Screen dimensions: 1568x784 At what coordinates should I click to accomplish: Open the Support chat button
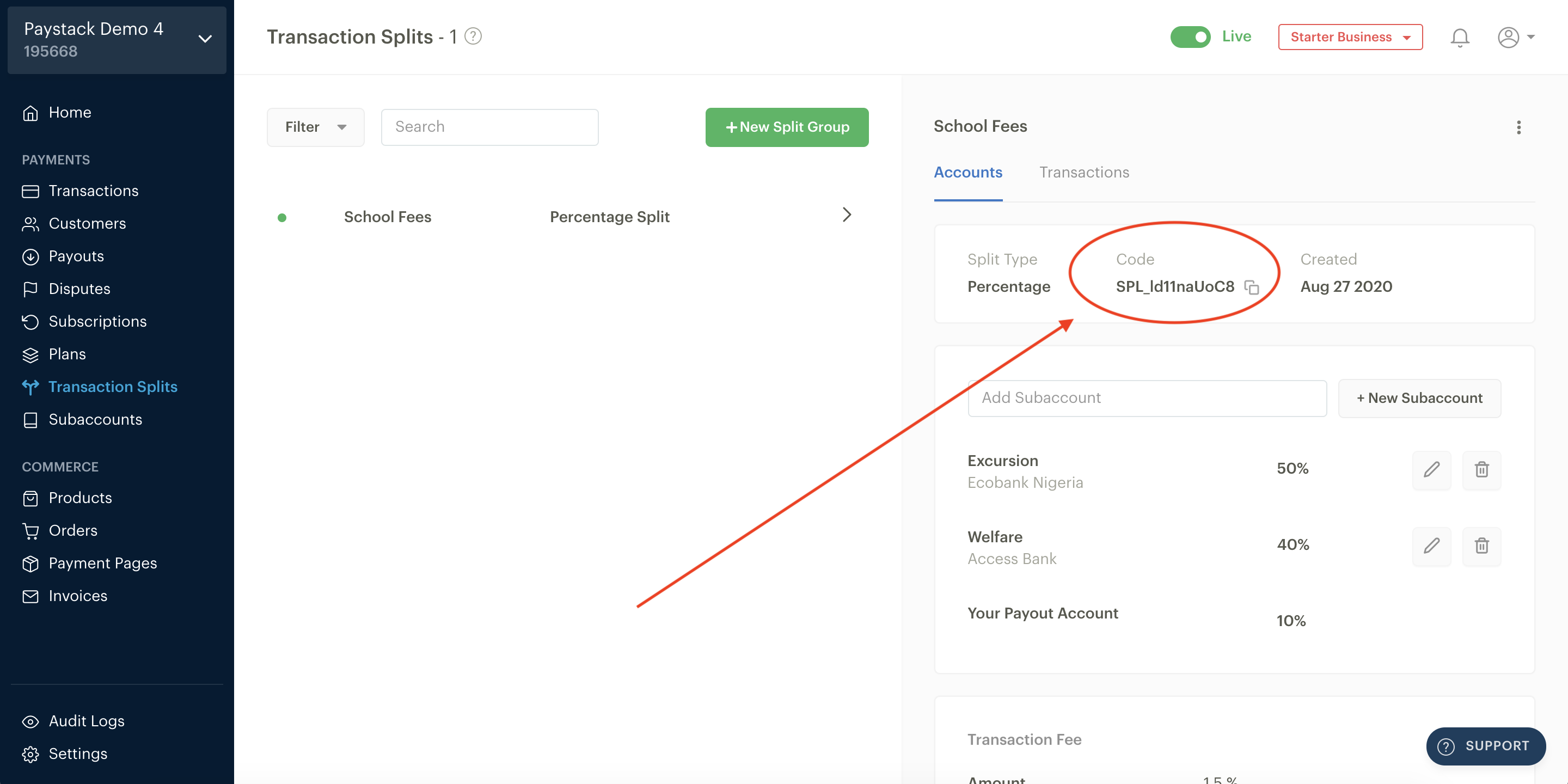[1486, 746]
